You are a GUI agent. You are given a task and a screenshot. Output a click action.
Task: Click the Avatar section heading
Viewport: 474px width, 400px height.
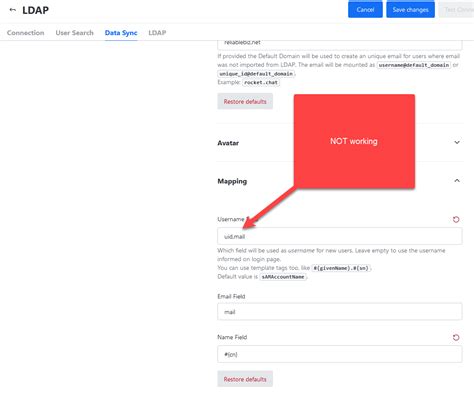[x=228, y=143]
